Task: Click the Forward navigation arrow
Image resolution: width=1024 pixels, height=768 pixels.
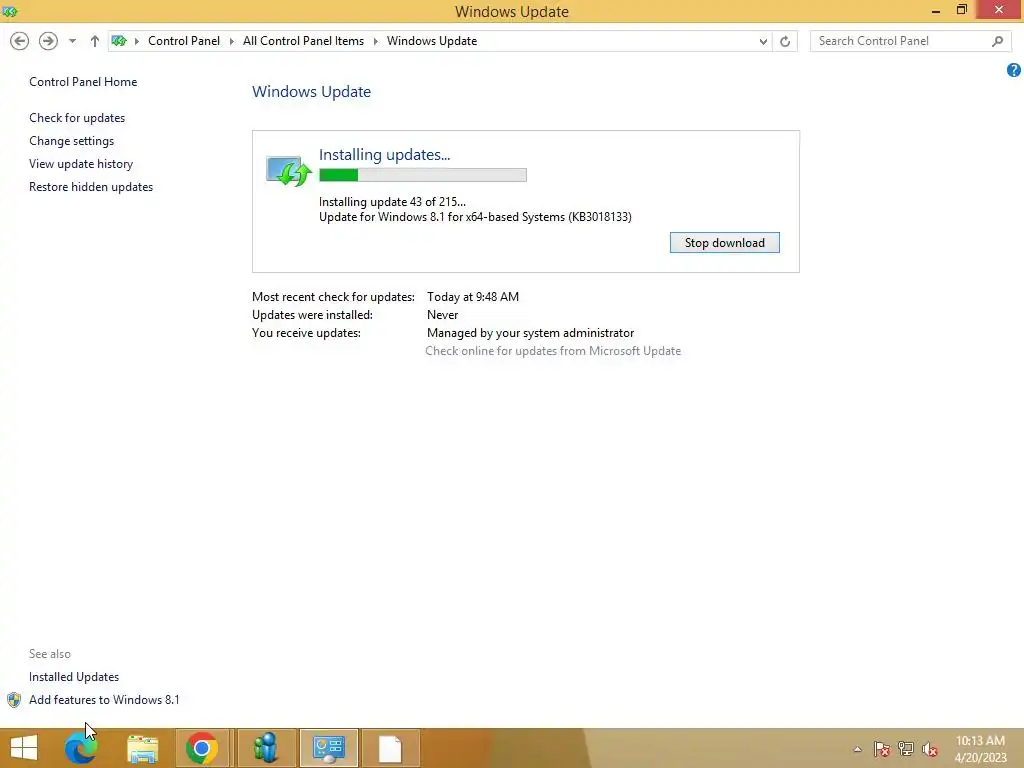Action: click(48, 41)
